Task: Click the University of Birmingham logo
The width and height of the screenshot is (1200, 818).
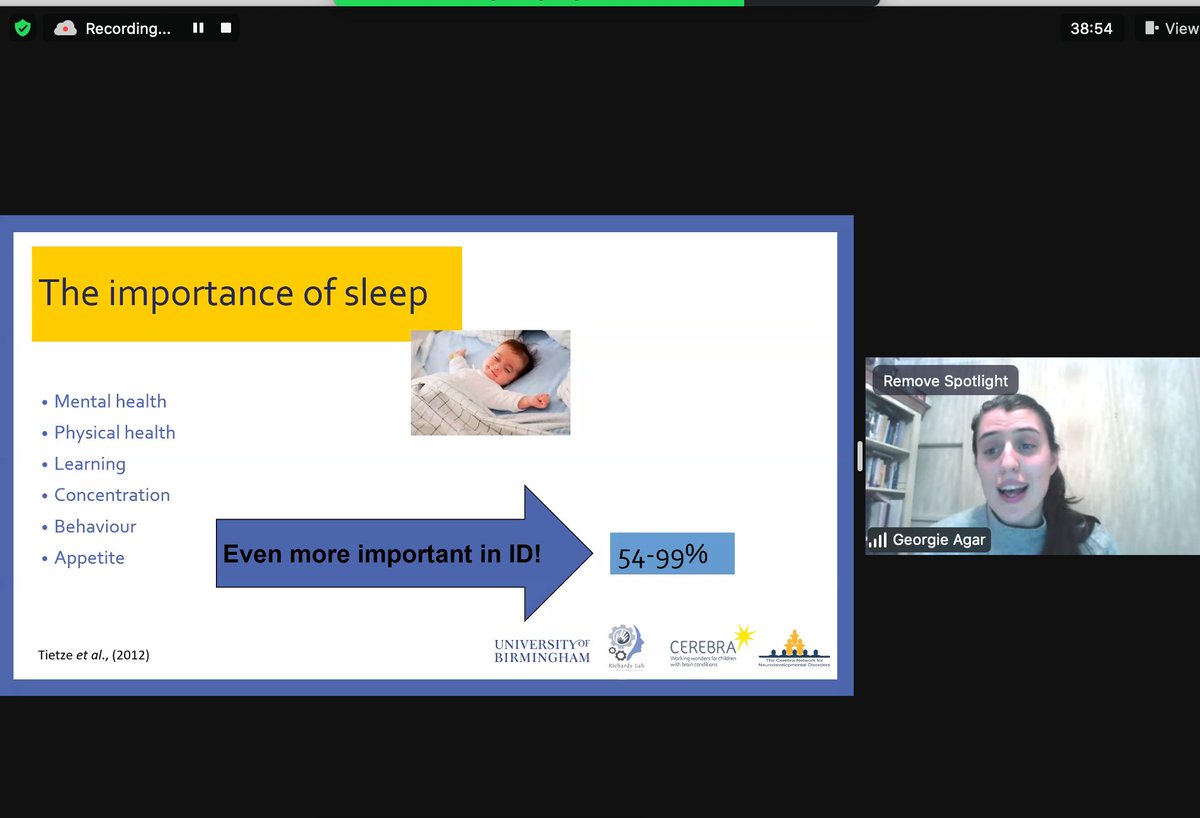Action: point(542,651)
